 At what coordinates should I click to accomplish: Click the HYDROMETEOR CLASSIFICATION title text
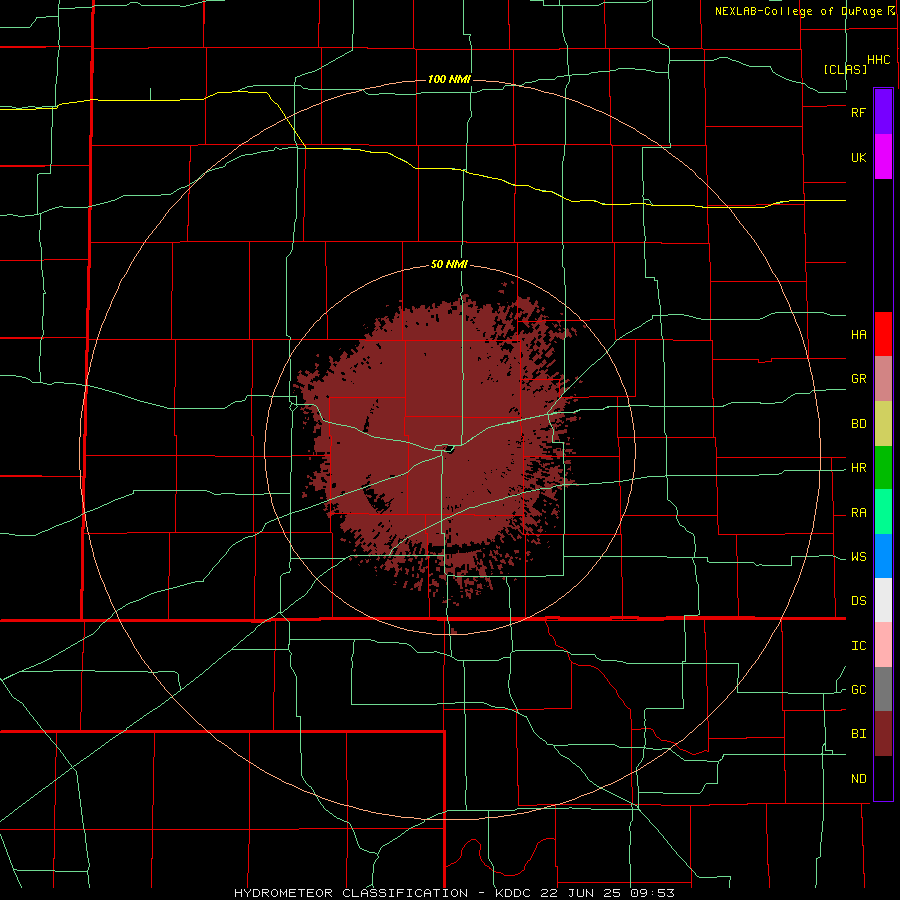(x=351, y=893)
